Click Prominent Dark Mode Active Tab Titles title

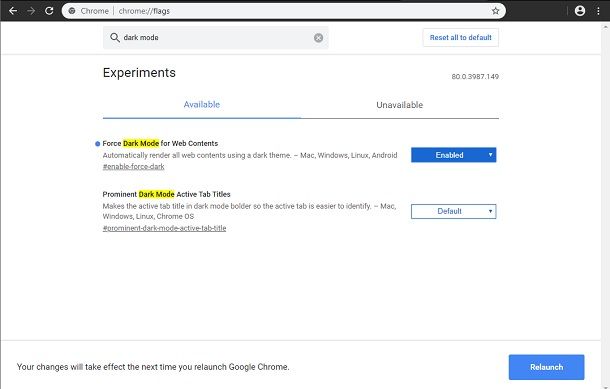click(167, 194)
